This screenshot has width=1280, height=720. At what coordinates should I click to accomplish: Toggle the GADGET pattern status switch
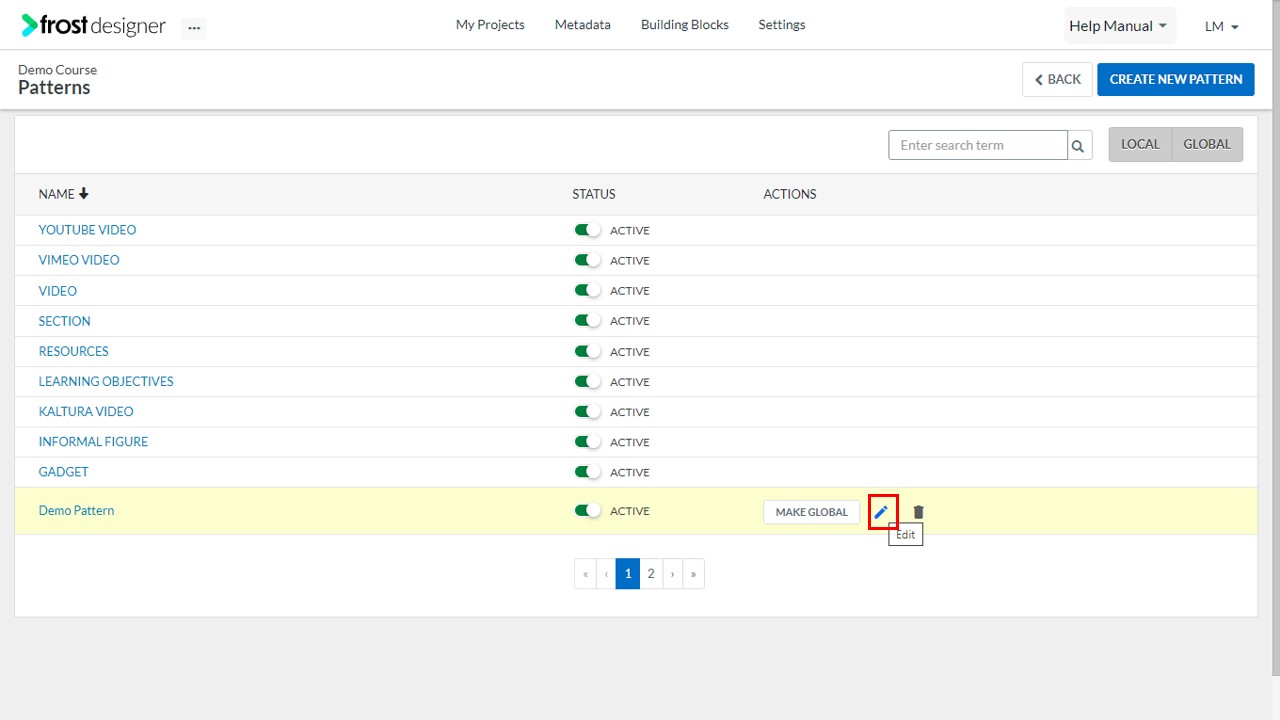[x=587, y=471]
